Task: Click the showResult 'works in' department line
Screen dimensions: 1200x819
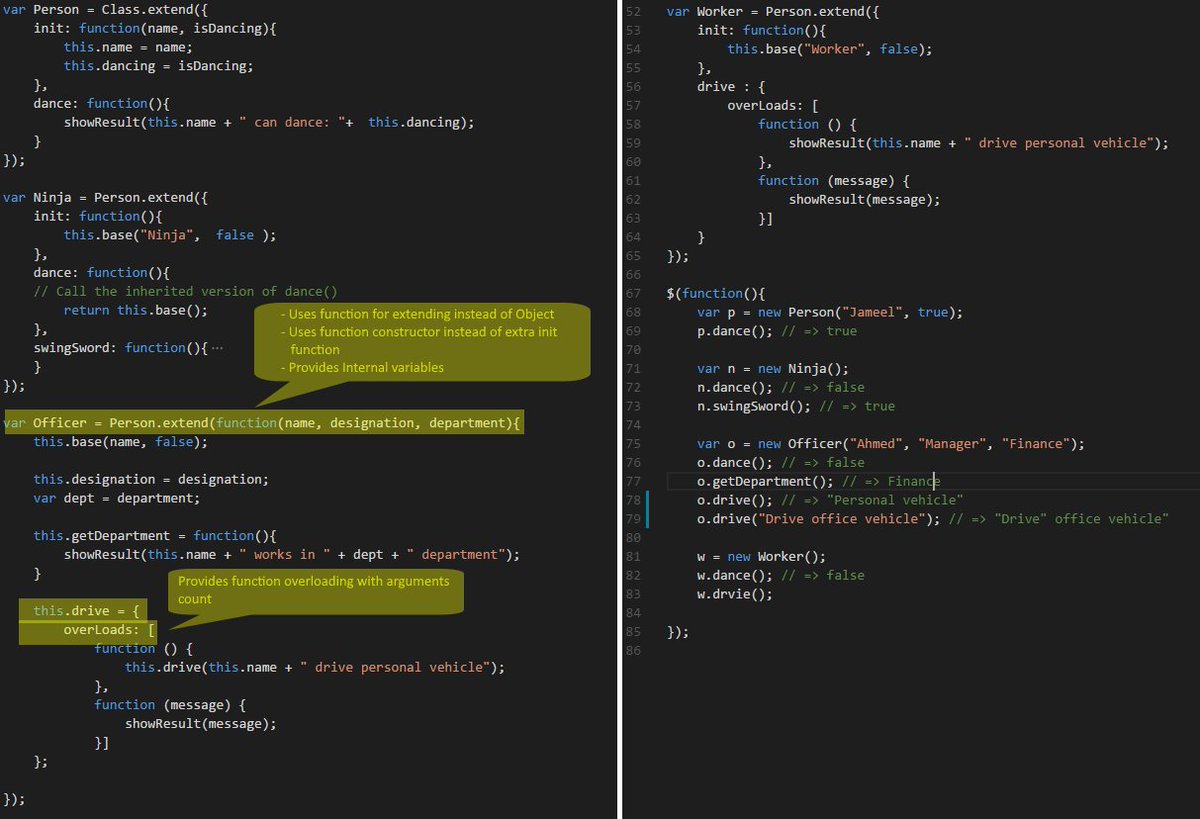Action: click(292, 554)
